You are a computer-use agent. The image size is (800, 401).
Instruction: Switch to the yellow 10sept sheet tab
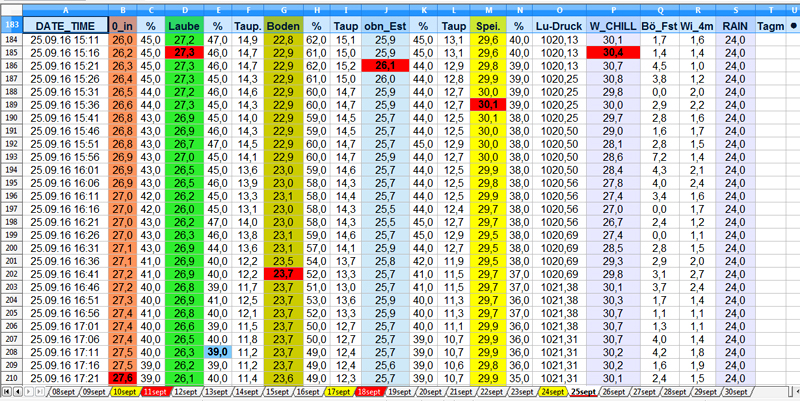[x=124, y=391]
